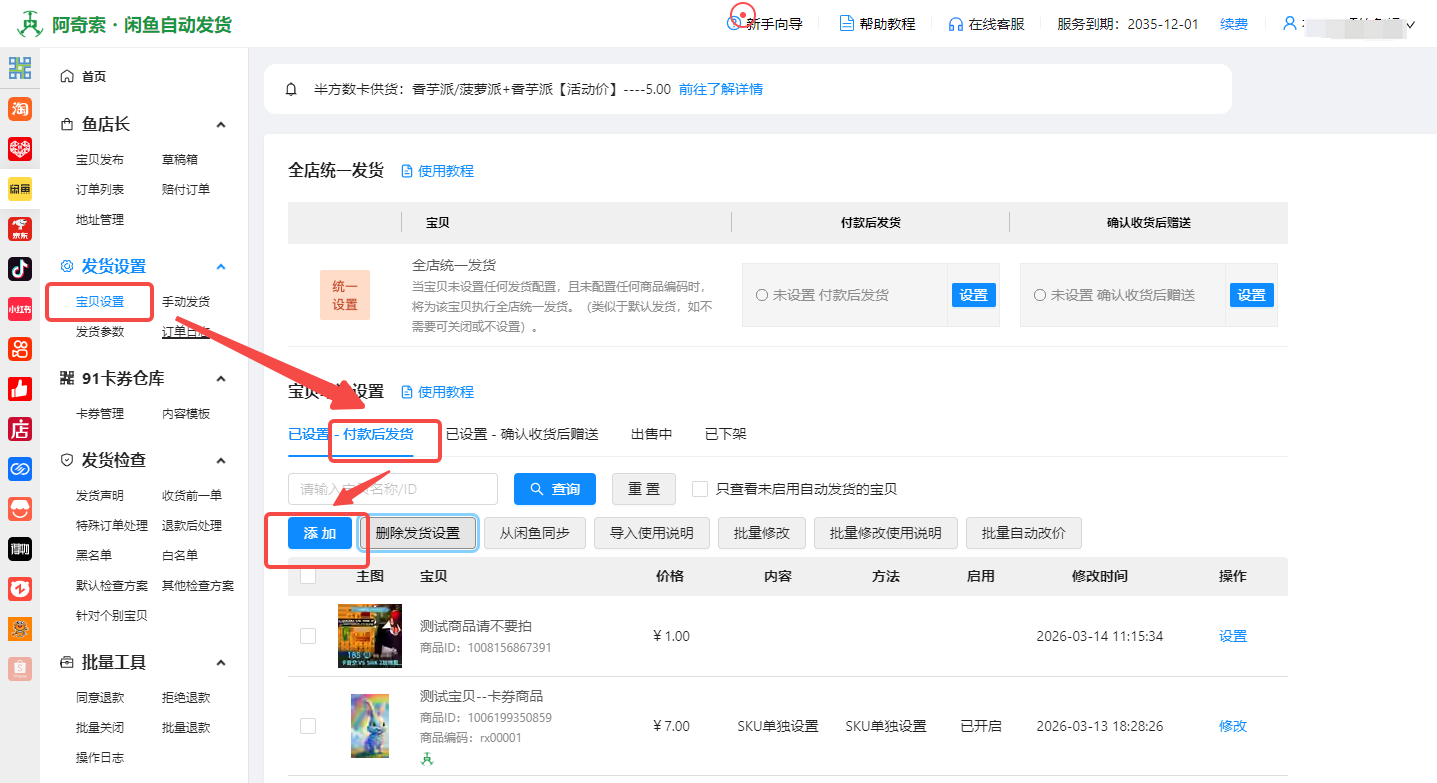1437x783 pixels.
Task: Open 订单列表 in the sidebar menu
Action: [x=100, y=190]
